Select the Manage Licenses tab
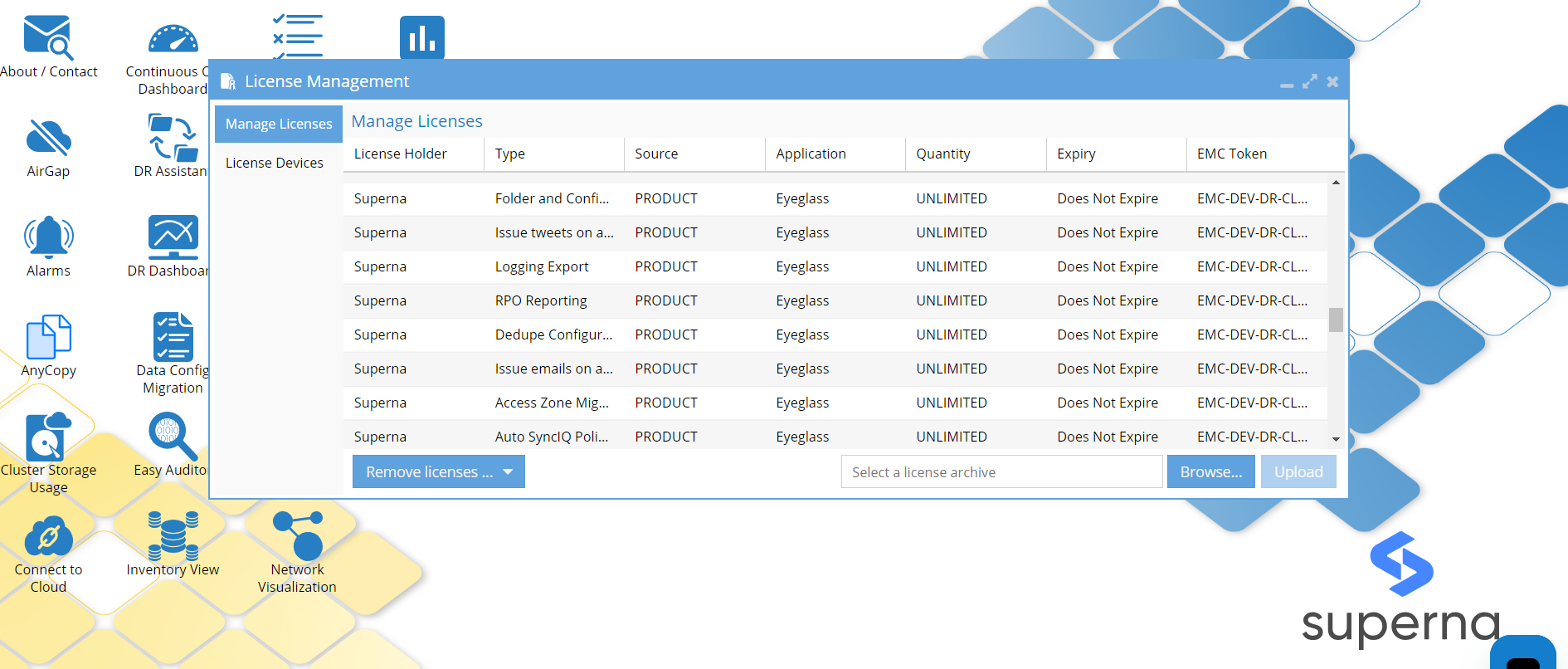This screenshot has height=669, width=1568. [x=279, y=124]
